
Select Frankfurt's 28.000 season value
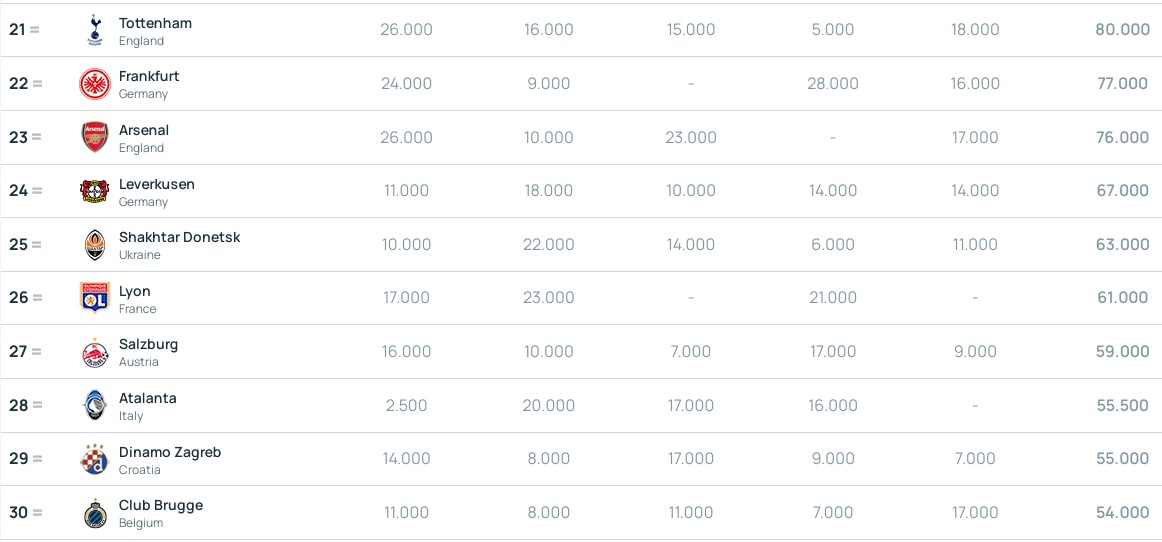point(833,83)
